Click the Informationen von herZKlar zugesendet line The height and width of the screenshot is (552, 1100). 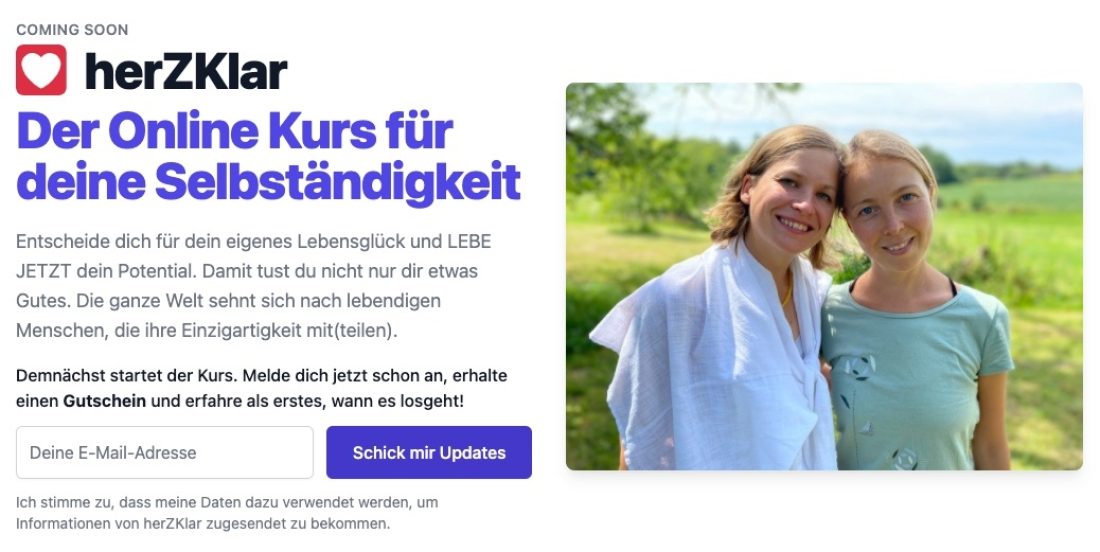[x=203, y=523]
